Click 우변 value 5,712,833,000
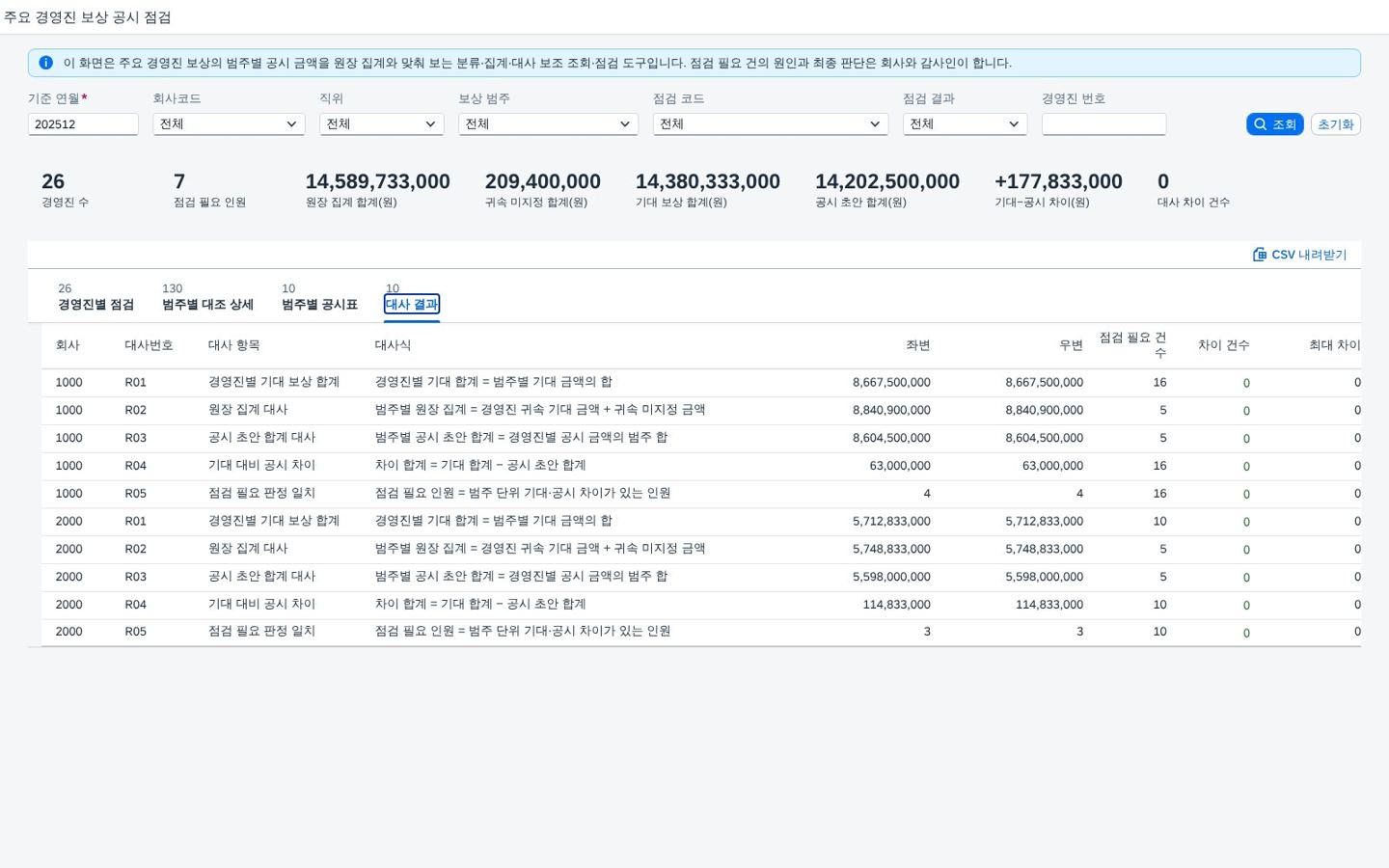The height and width of the screenshot is (868, 1389). (1045, 522)
